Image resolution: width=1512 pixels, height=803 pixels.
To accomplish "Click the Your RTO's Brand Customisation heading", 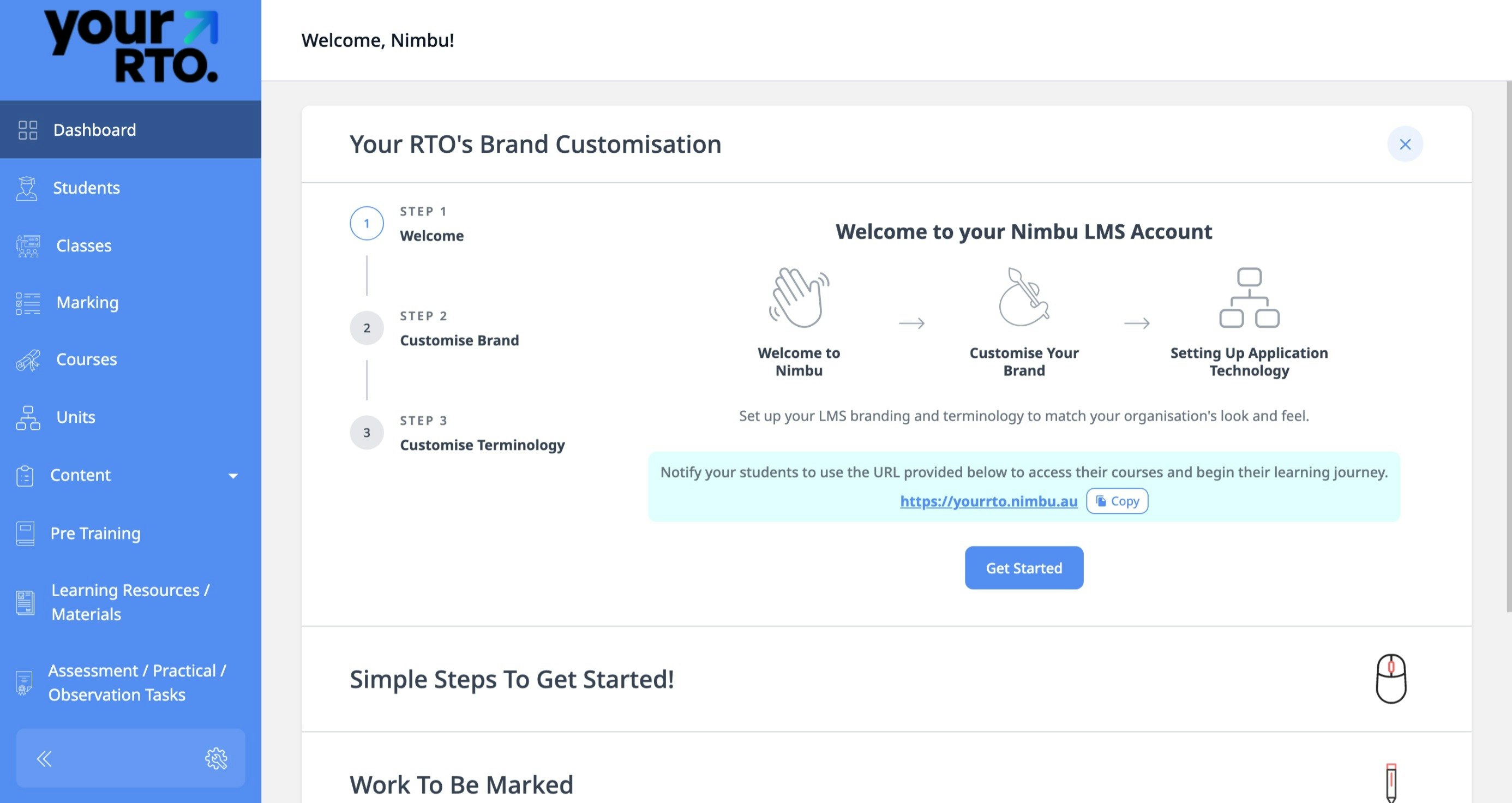I will pos(535,144).
